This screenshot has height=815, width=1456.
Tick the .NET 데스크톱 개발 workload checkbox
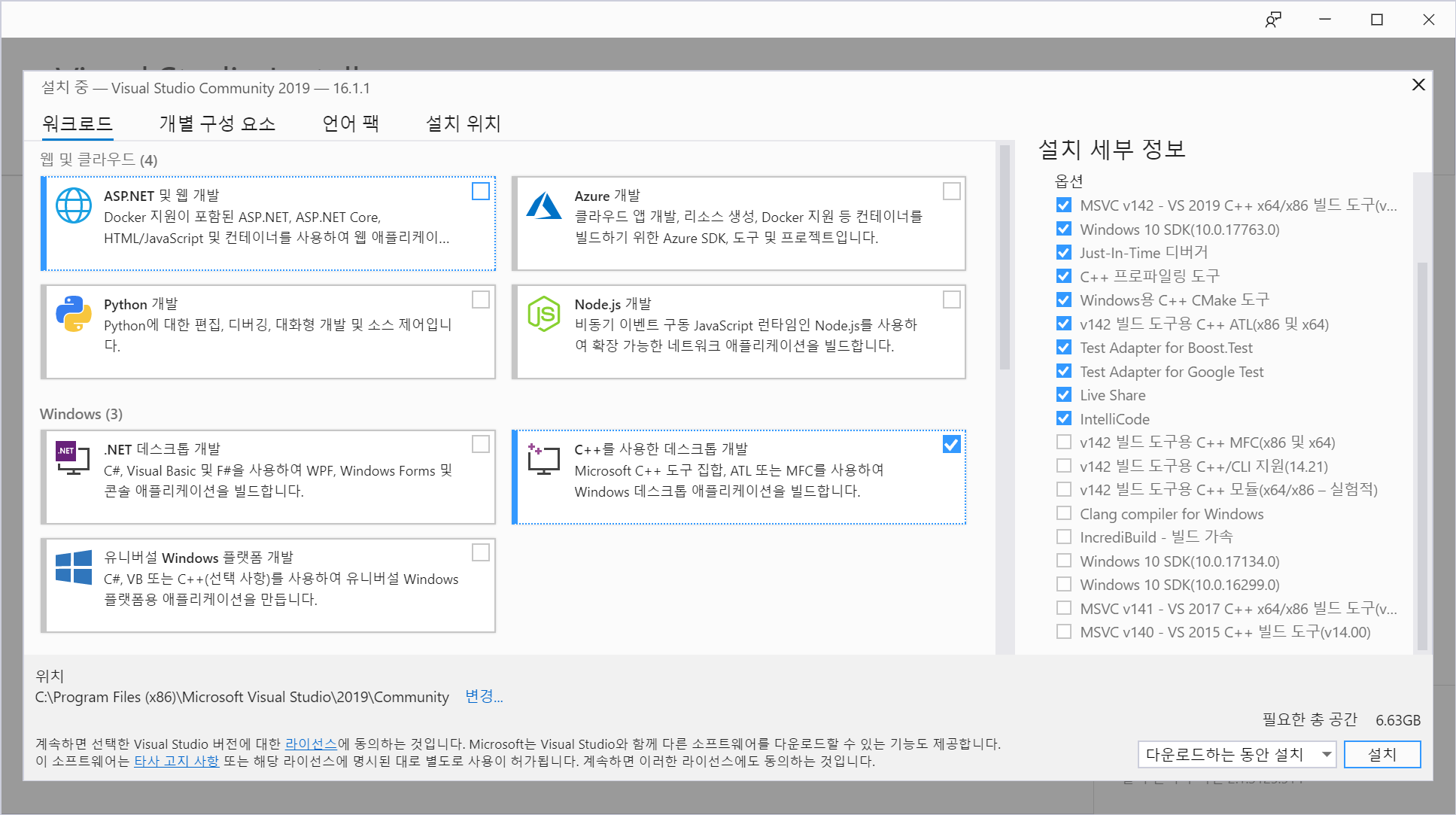[481, 444]
